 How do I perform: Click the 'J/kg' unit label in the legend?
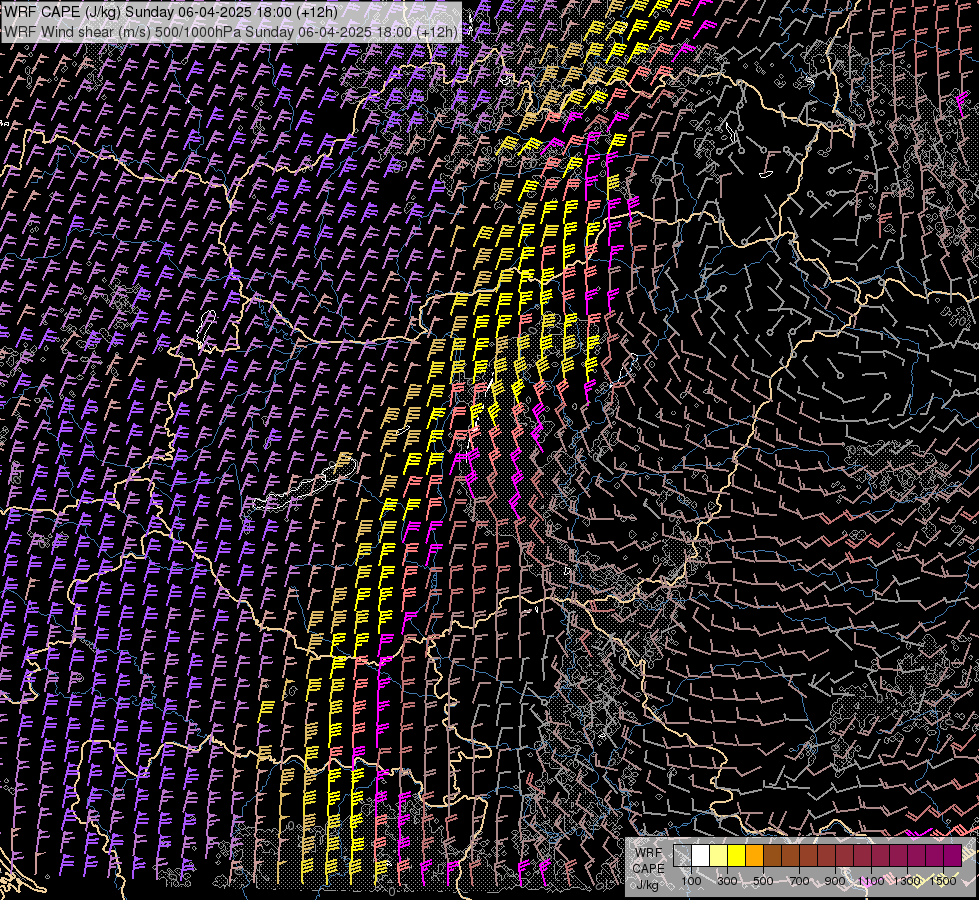[x=647, y=885]
